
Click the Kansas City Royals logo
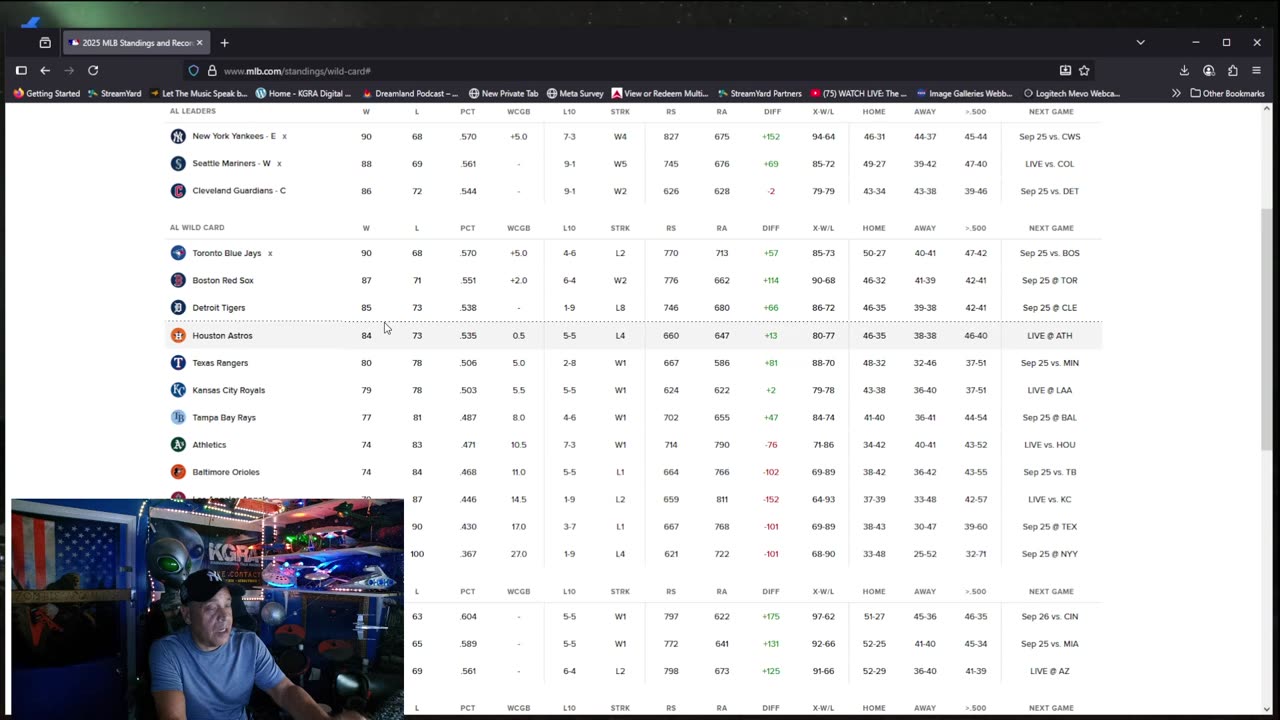pyautogui.click(x=178, y=390)
